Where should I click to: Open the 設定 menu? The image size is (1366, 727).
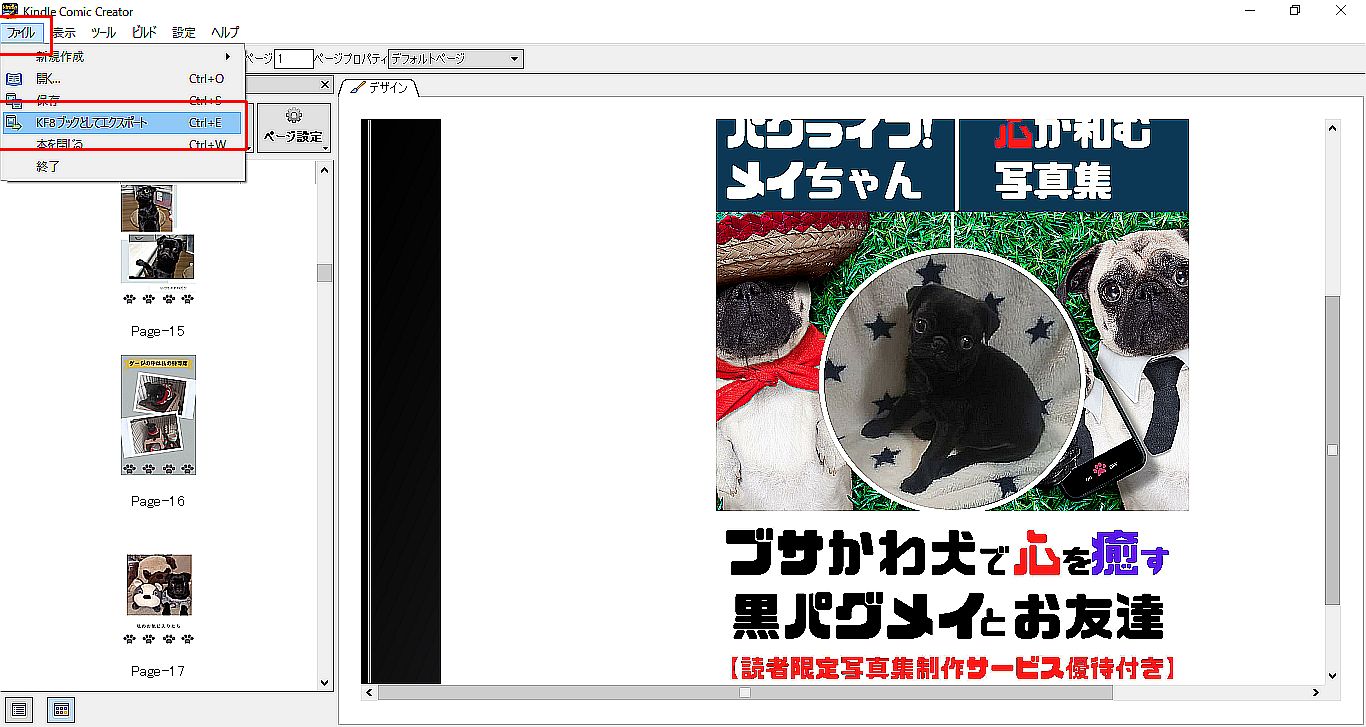point(184,32)
